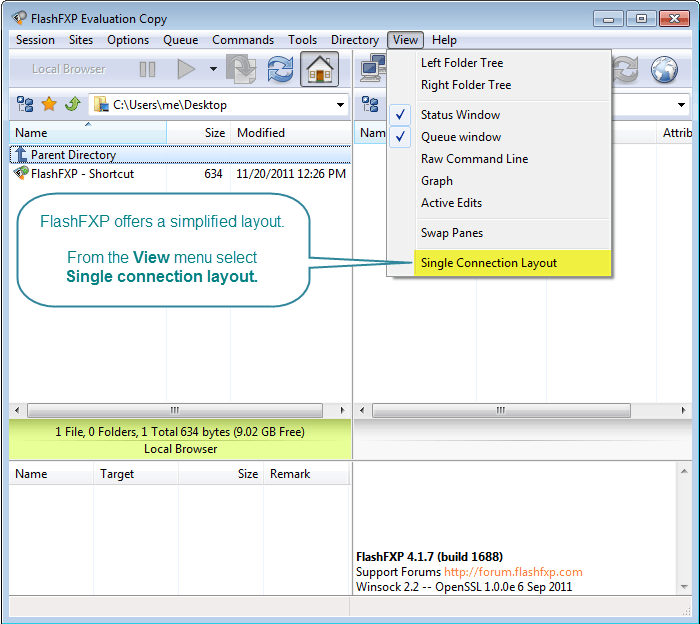Viewport: 700px width, 624px height.
Task: Open the right pane path dropdown arrow
Action: [x=681, y=105]
